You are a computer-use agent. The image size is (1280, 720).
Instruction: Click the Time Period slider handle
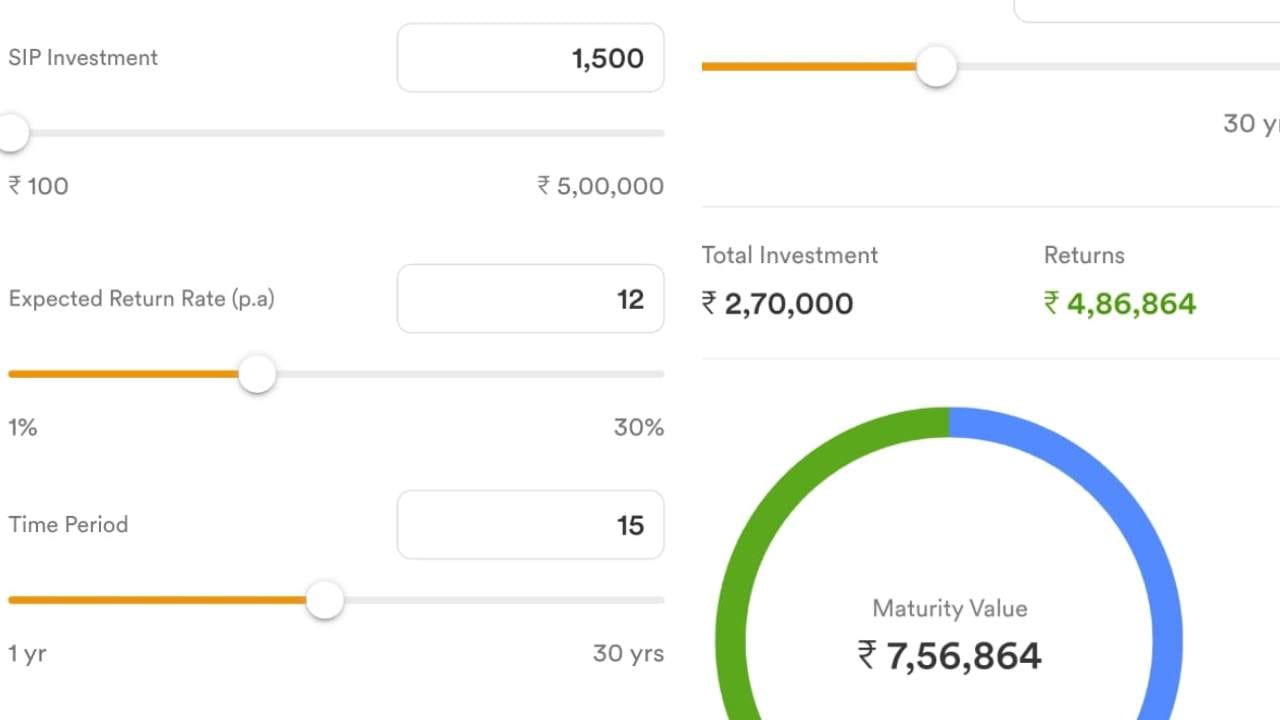[324, 601]
